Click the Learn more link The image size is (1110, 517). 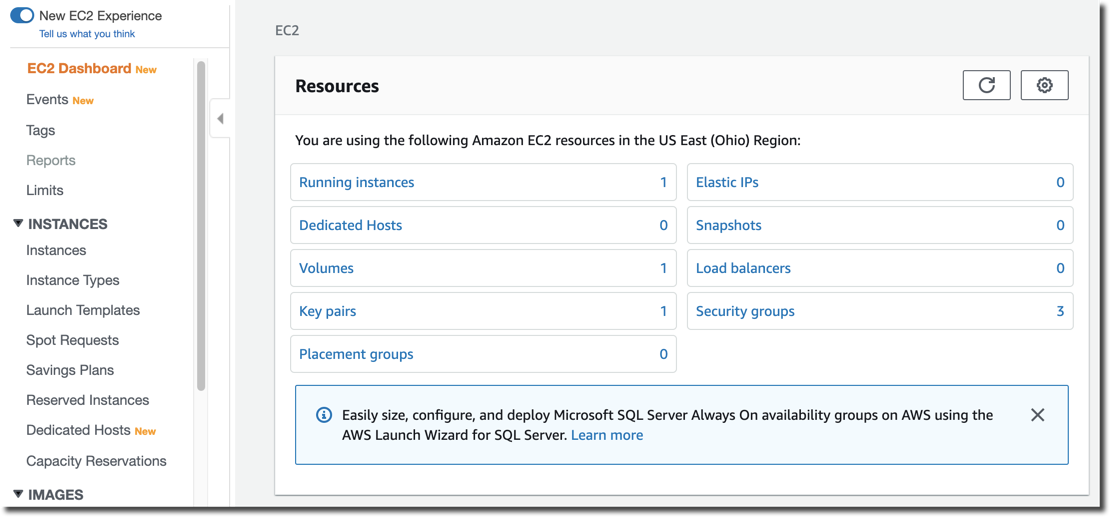(607, 435)
